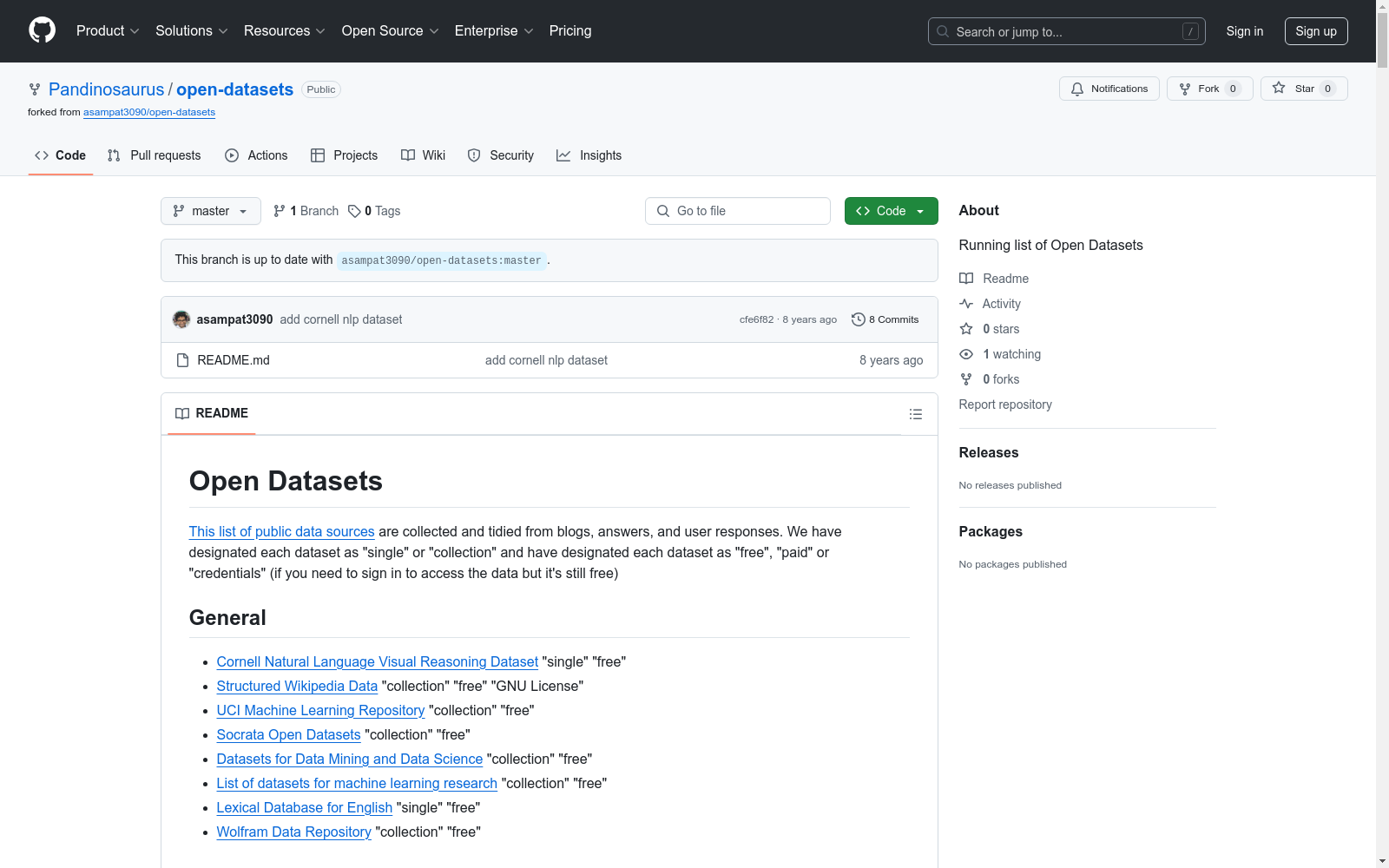Click the README.md file icon
The width and height of the screenshot is (1389, 868).
pos(182,360)
